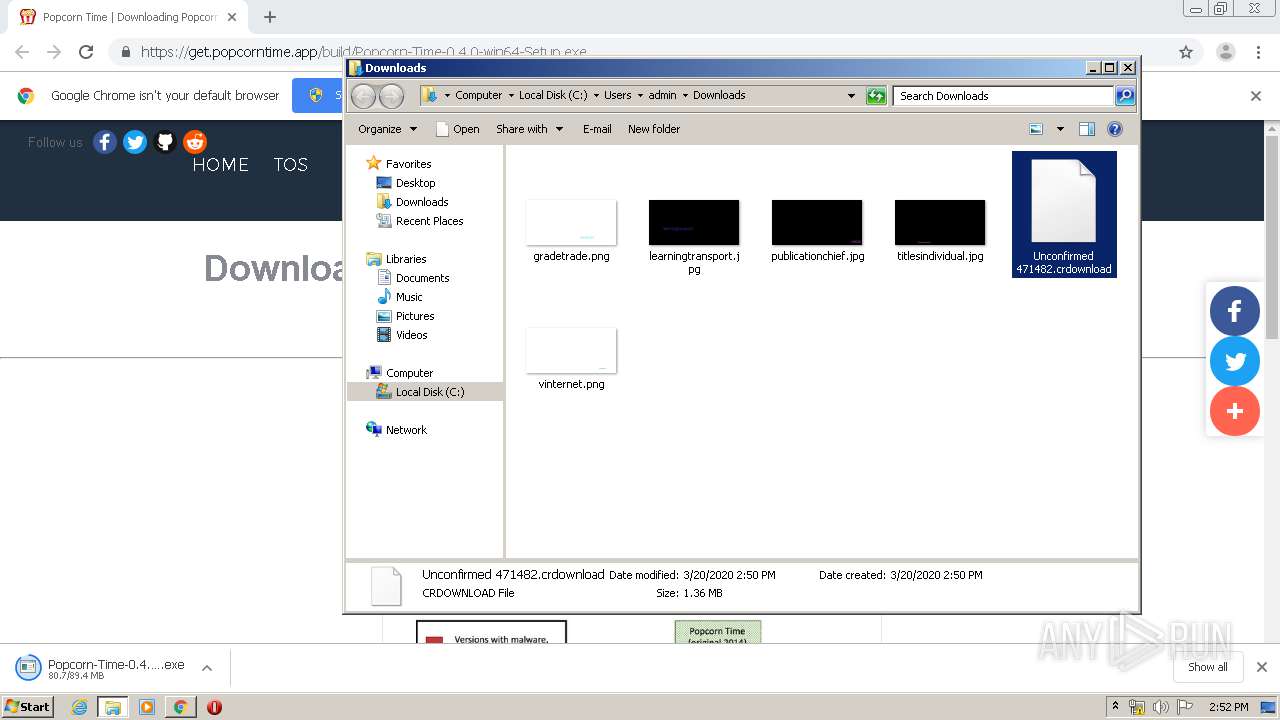Open the Chrome profile avatar

(x=1225, y=52)
